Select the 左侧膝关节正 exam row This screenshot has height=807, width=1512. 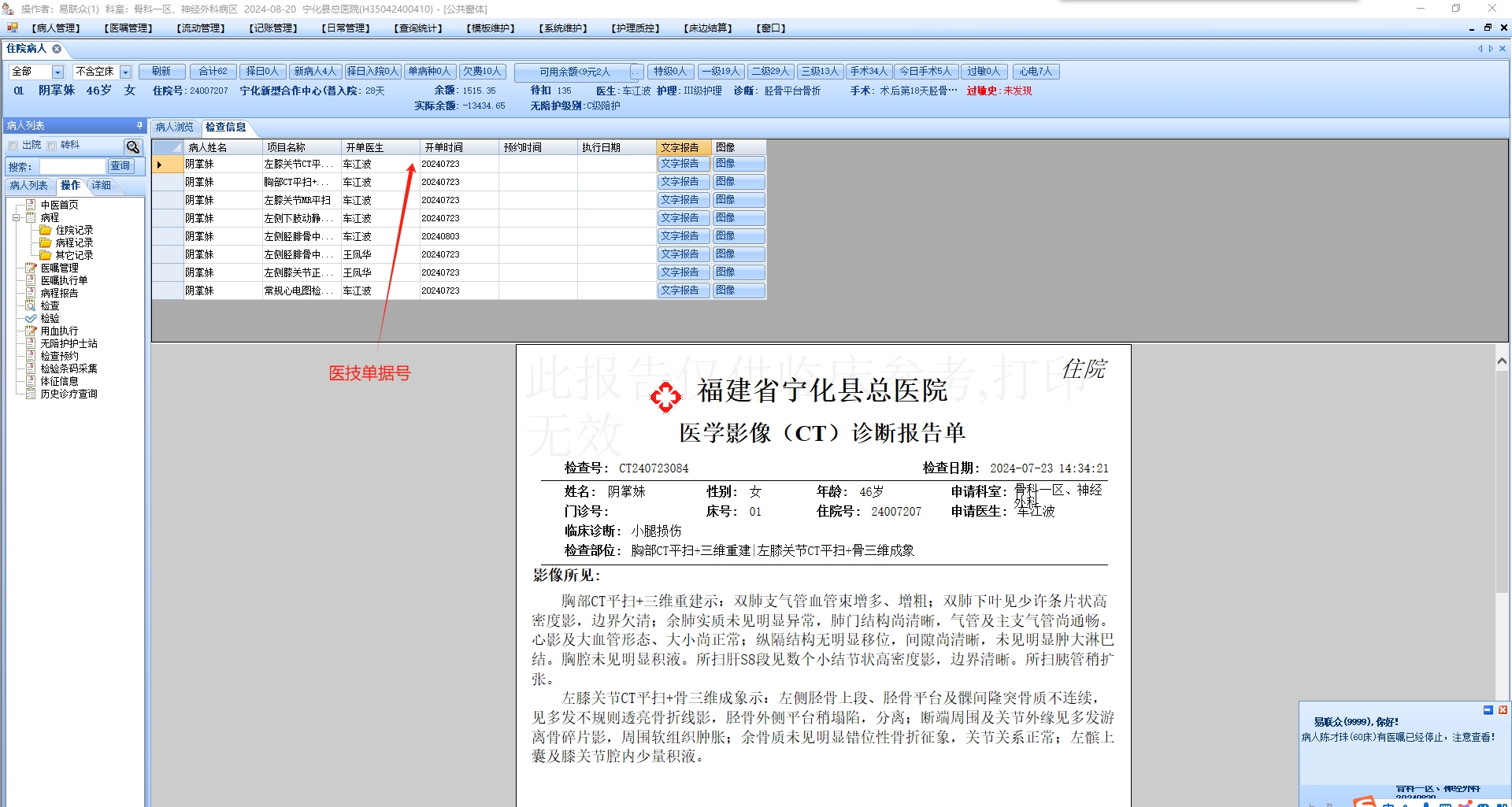(459, 272)
